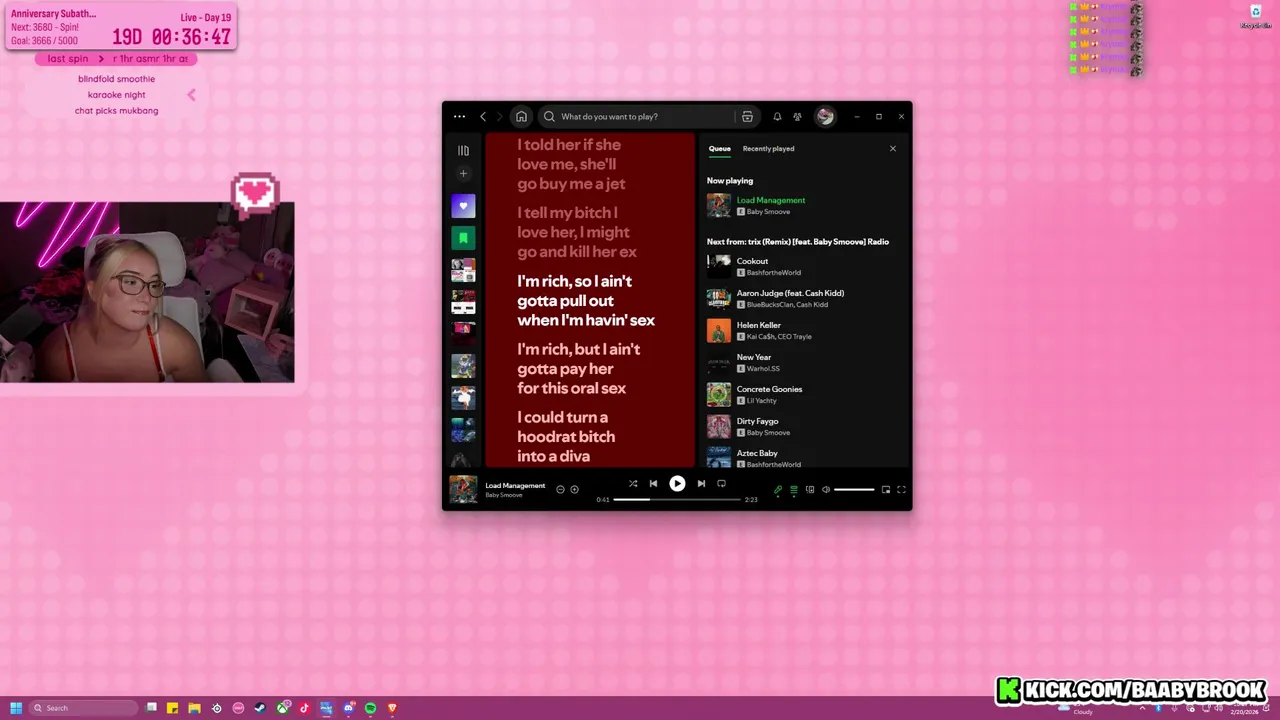The width and height of the screenshot is (1280, 720).
Task: Toggle the Queue button in player bar
Action: [794, 490]
